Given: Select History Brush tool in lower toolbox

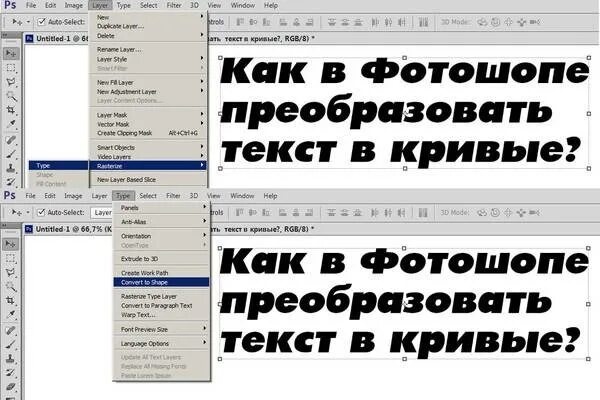Looking at the screenshot, I should pos(11,373).
